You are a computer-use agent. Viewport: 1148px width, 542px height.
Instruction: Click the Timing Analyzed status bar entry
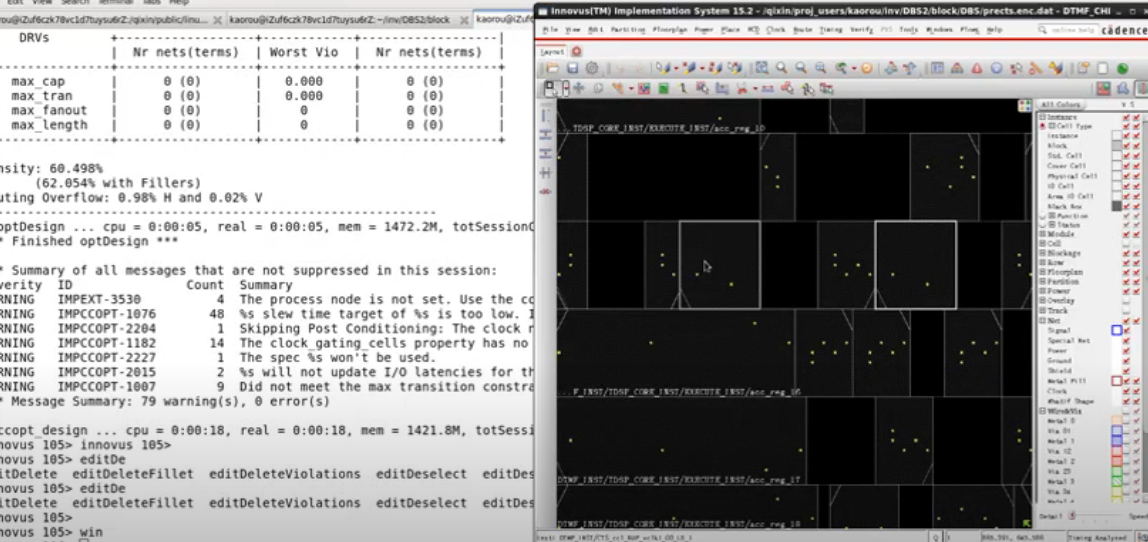pyautogui.click(x=1097, y=538)
